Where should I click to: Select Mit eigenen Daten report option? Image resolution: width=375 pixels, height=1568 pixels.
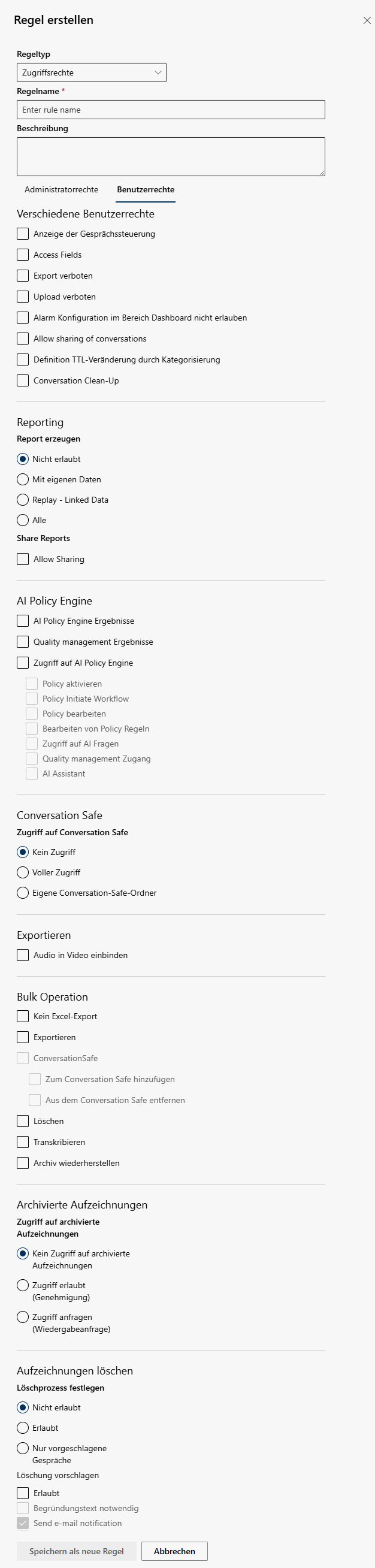23,479
